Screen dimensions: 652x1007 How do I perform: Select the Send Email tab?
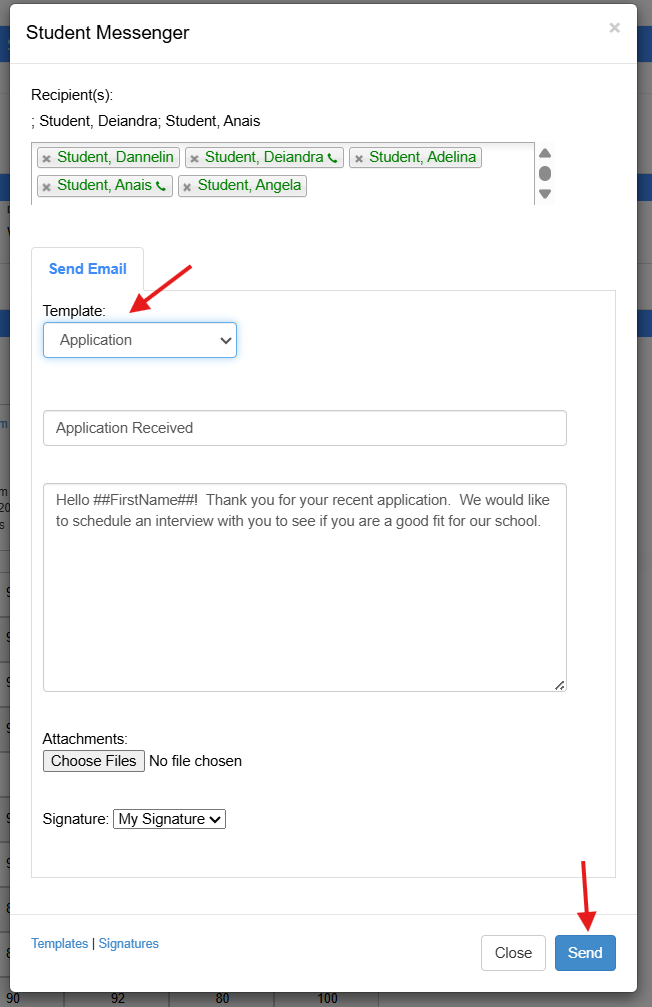tap(88, 269)
